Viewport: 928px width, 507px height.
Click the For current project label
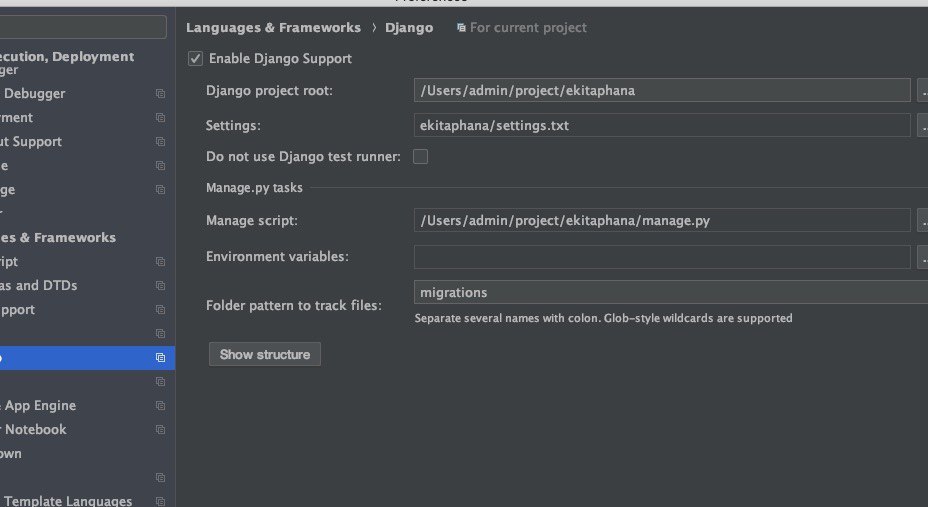click(x=528, y=28)
